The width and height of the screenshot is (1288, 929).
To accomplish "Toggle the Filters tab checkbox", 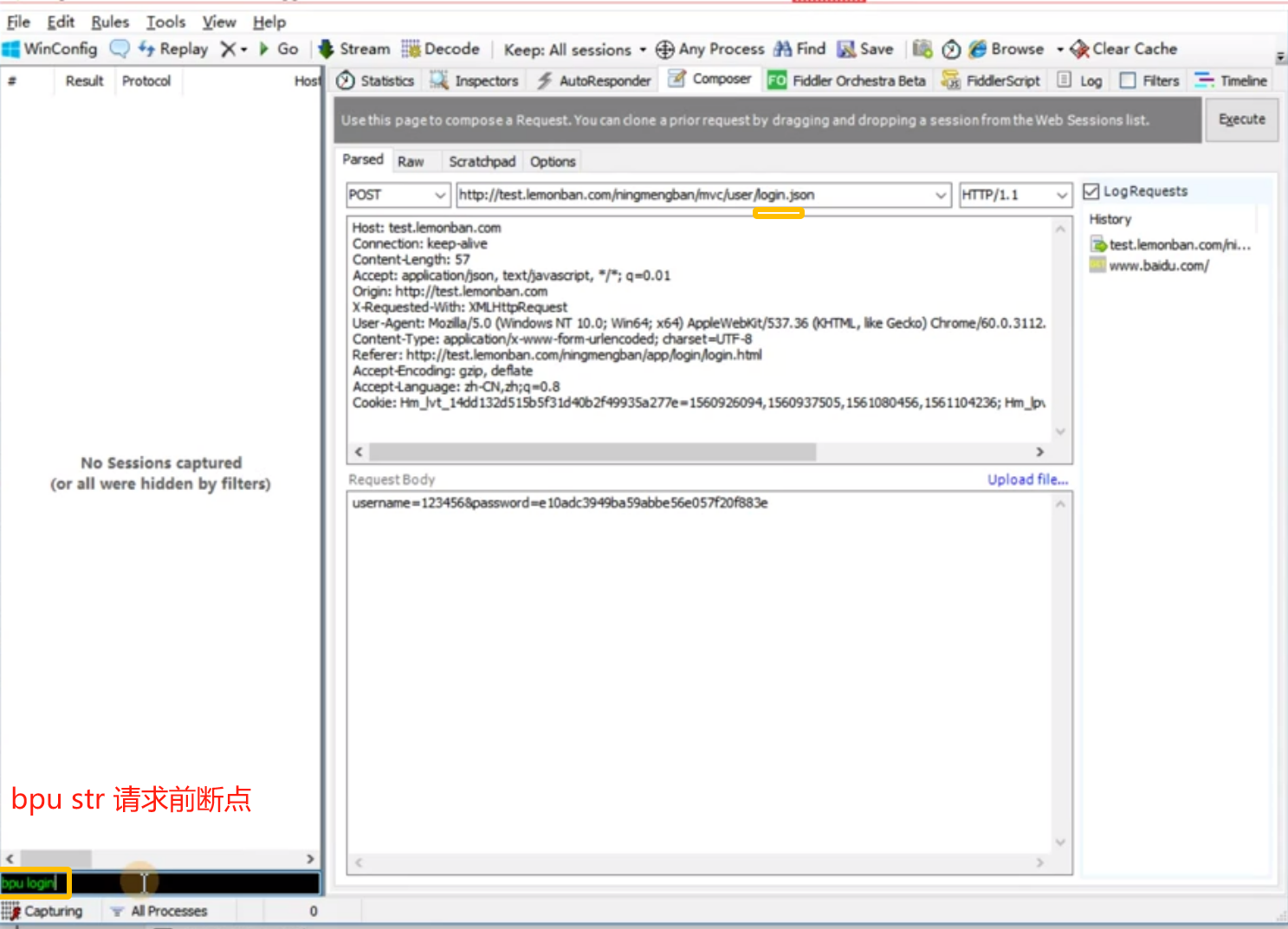I will pos(1128,81).
